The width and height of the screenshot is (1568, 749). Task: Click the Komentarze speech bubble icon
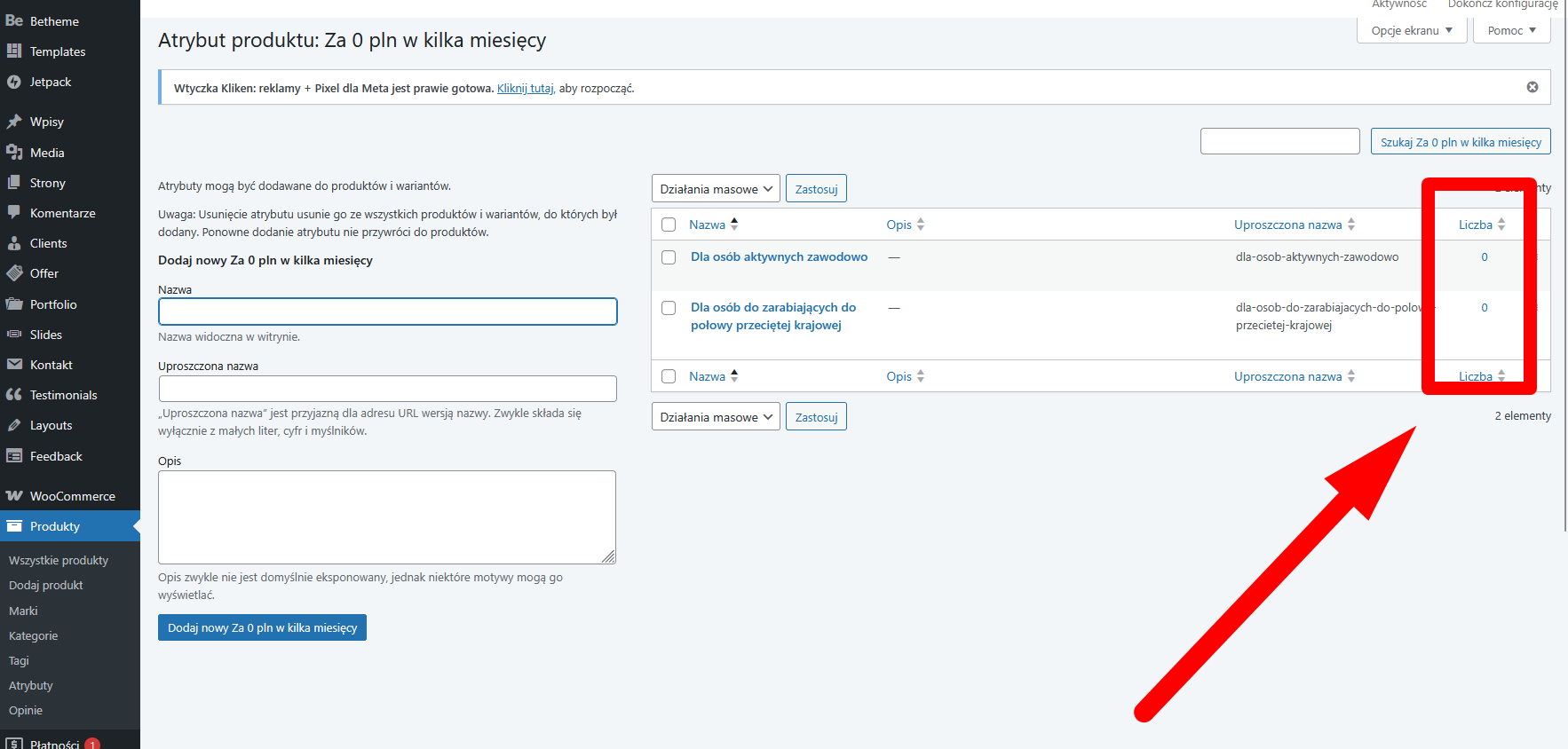point(14,213)
